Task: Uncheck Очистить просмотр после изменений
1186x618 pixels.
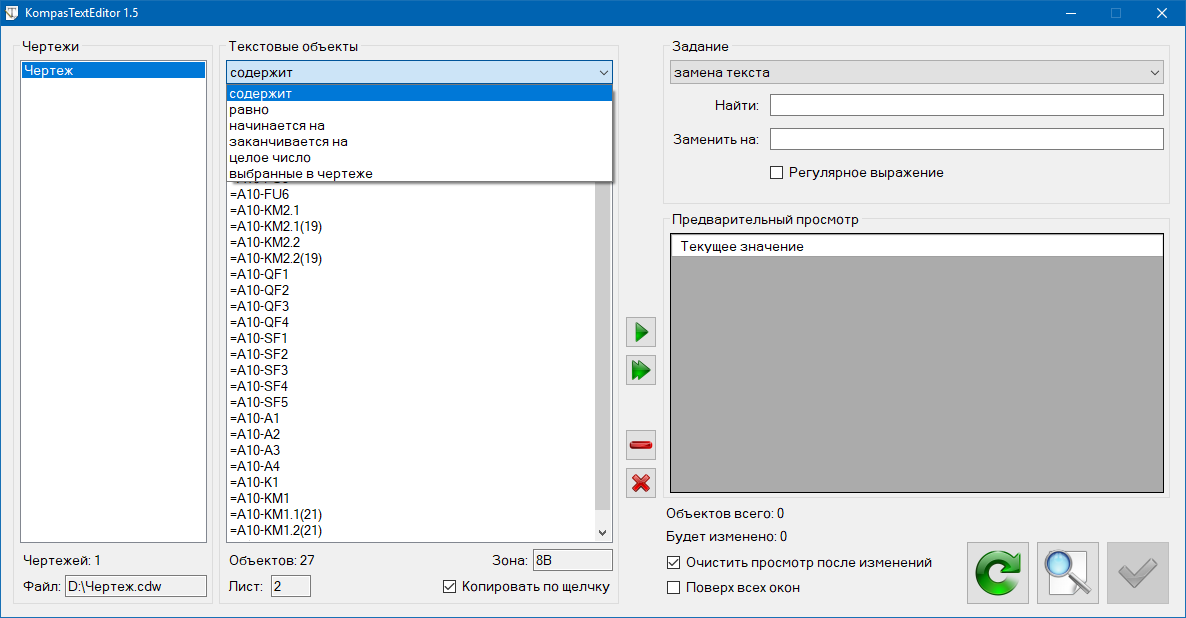Action: [674, 563]
